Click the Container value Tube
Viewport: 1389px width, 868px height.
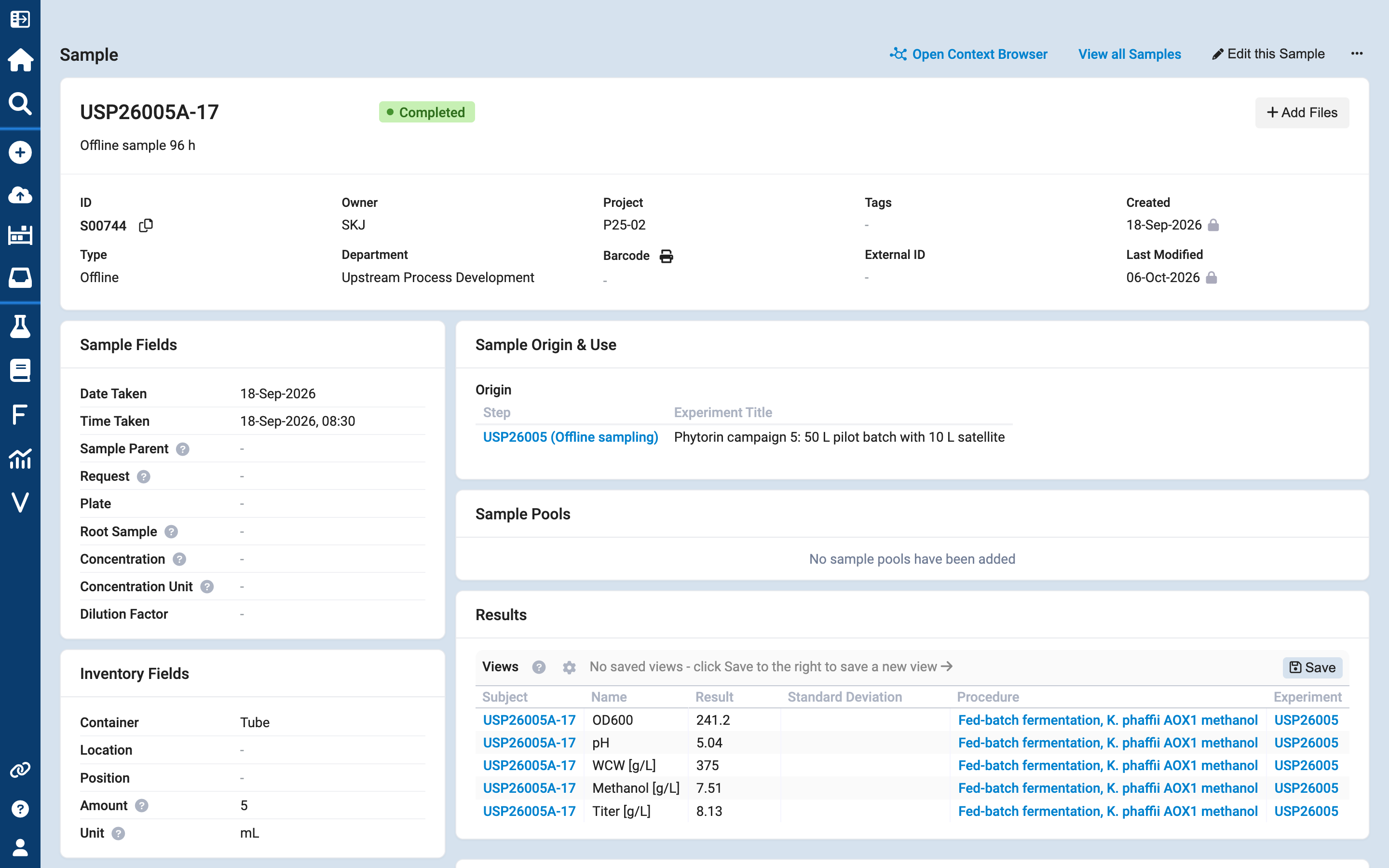point(254,722)
